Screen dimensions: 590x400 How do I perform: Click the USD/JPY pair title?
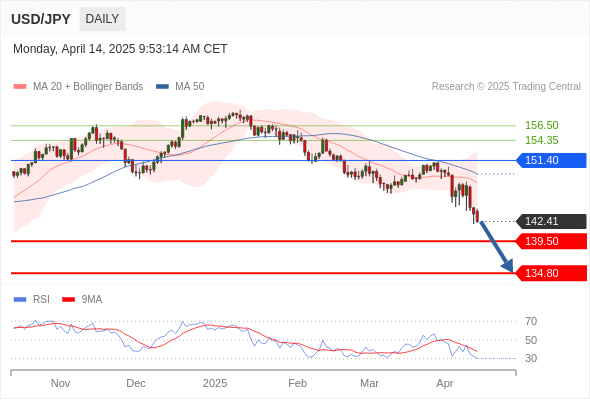41,19
